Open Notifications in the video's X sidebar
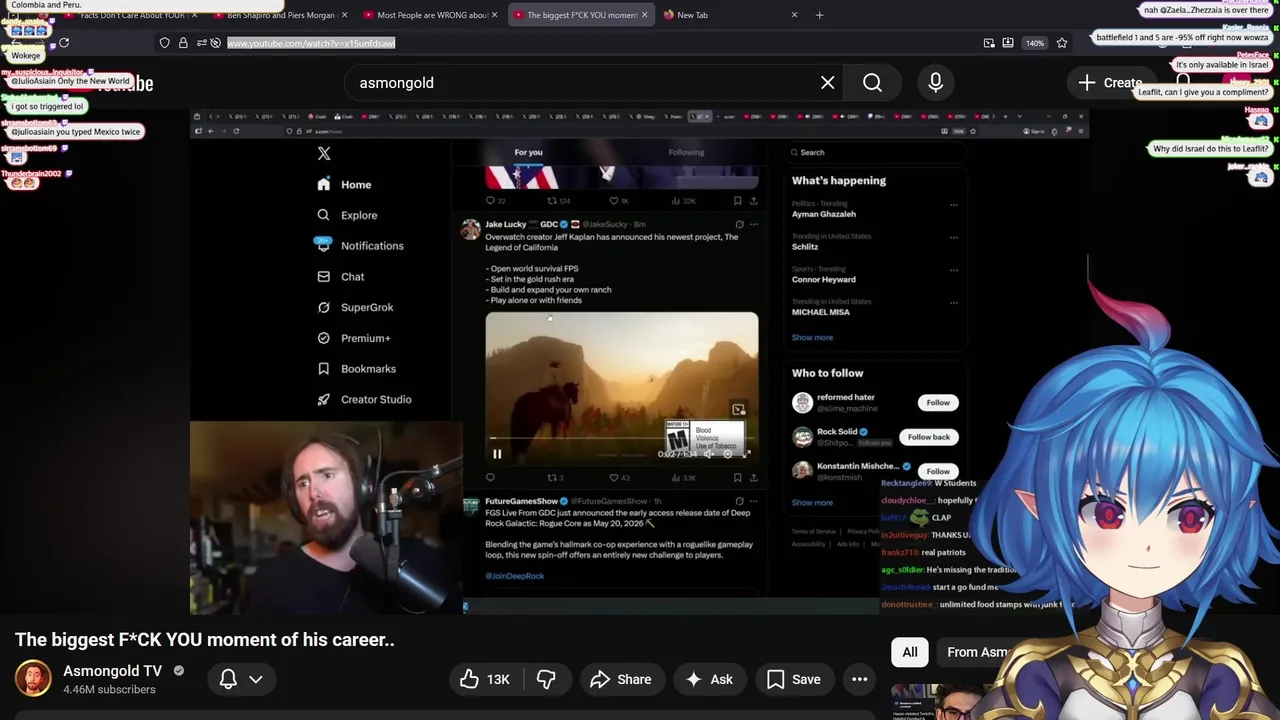The image size is (1280, 720). (360, 246)
